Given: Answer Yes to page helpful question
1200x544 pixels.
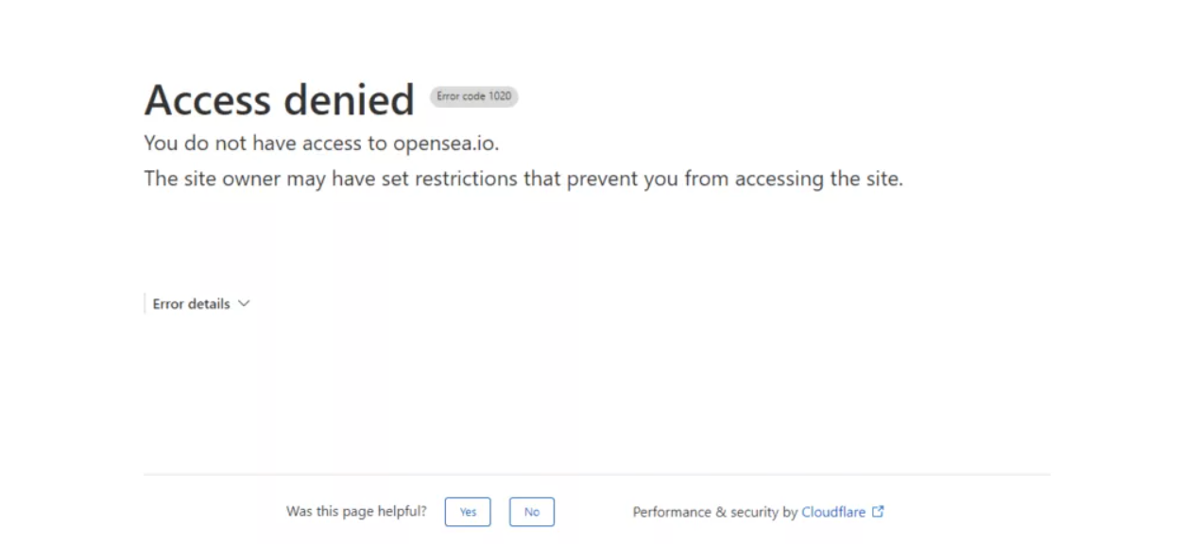Looking at the screenshot, I should pos(468,512).
